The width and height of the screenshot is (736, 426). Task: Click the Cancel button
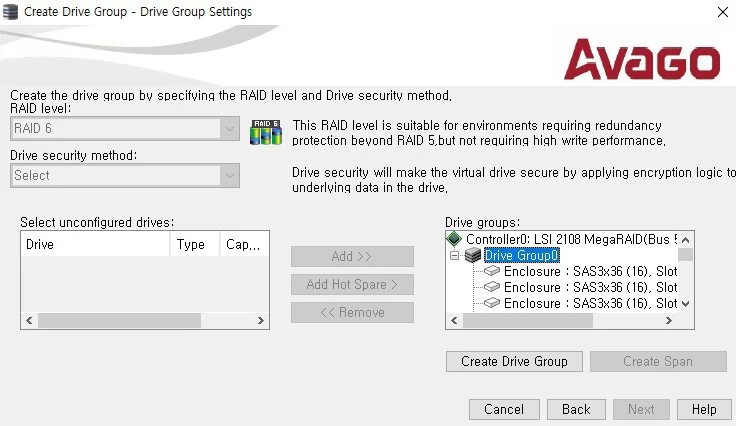click(504, 409)
